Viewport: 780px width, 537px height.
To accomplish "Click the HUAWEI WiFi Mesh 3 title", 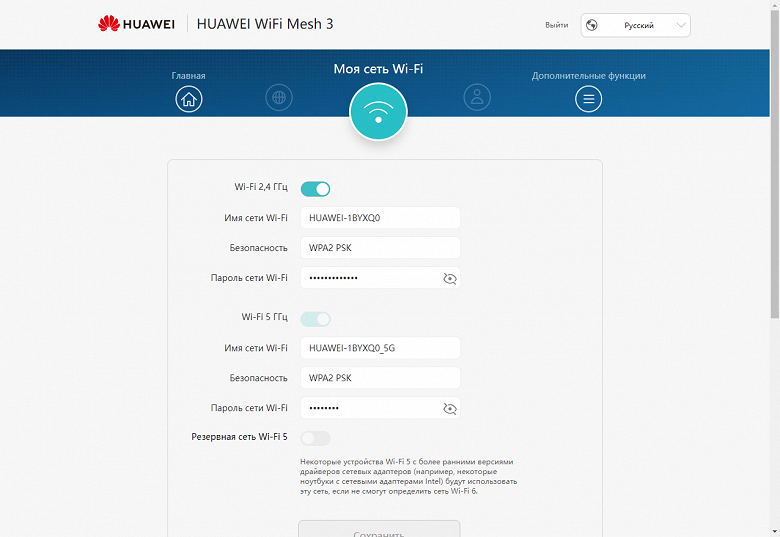I will [x=265, y=24].
